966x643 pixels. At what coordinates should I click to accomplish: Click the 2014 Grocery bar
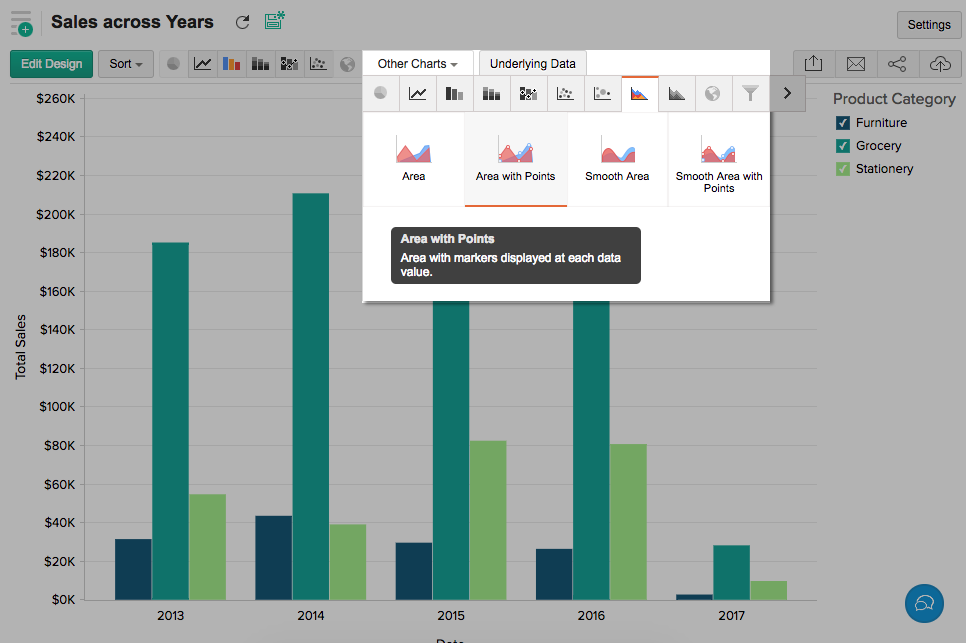pyautogui.click(x=311, y=395)
